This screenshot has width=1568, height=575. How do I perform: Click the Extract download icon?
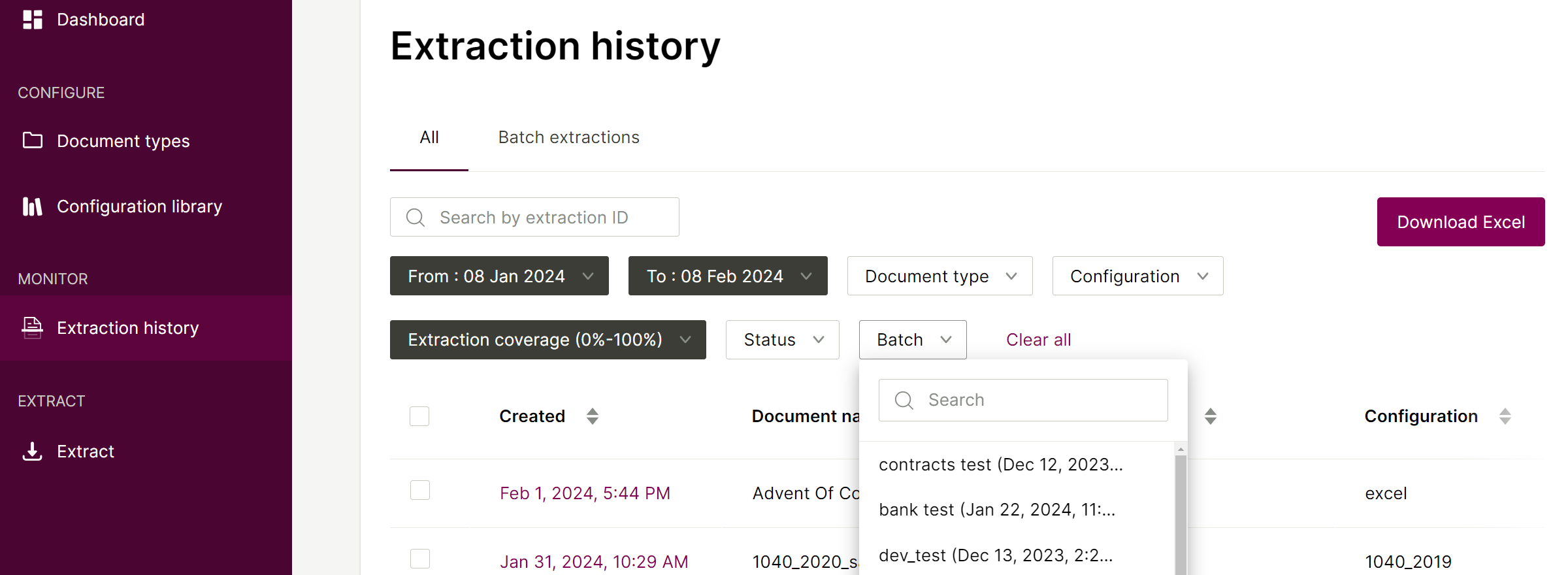pos(33,451)
